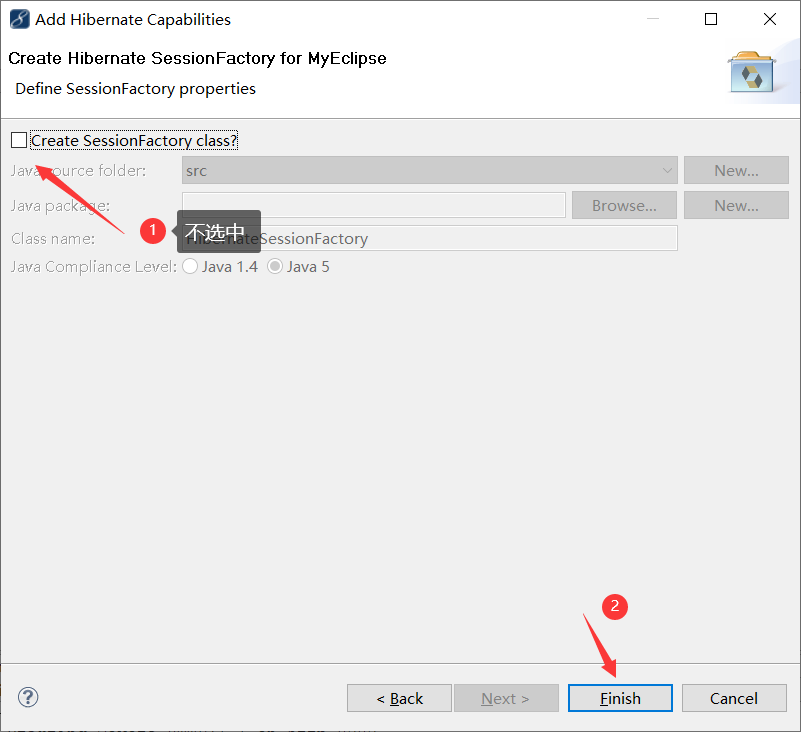Click the 'Create Hibernate SessionFactory for MyEclipse' heading

click(197, 58)
